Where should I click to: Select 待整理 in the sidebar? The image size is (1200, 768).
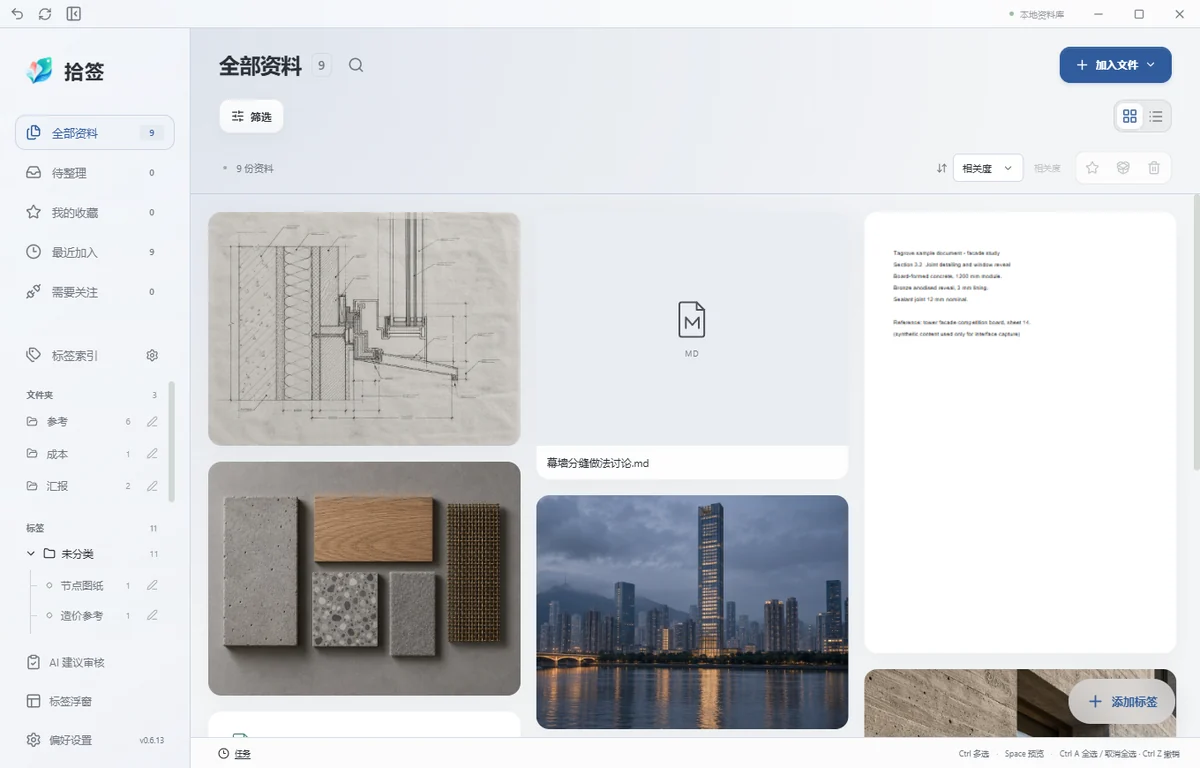[x=95, y=173]
